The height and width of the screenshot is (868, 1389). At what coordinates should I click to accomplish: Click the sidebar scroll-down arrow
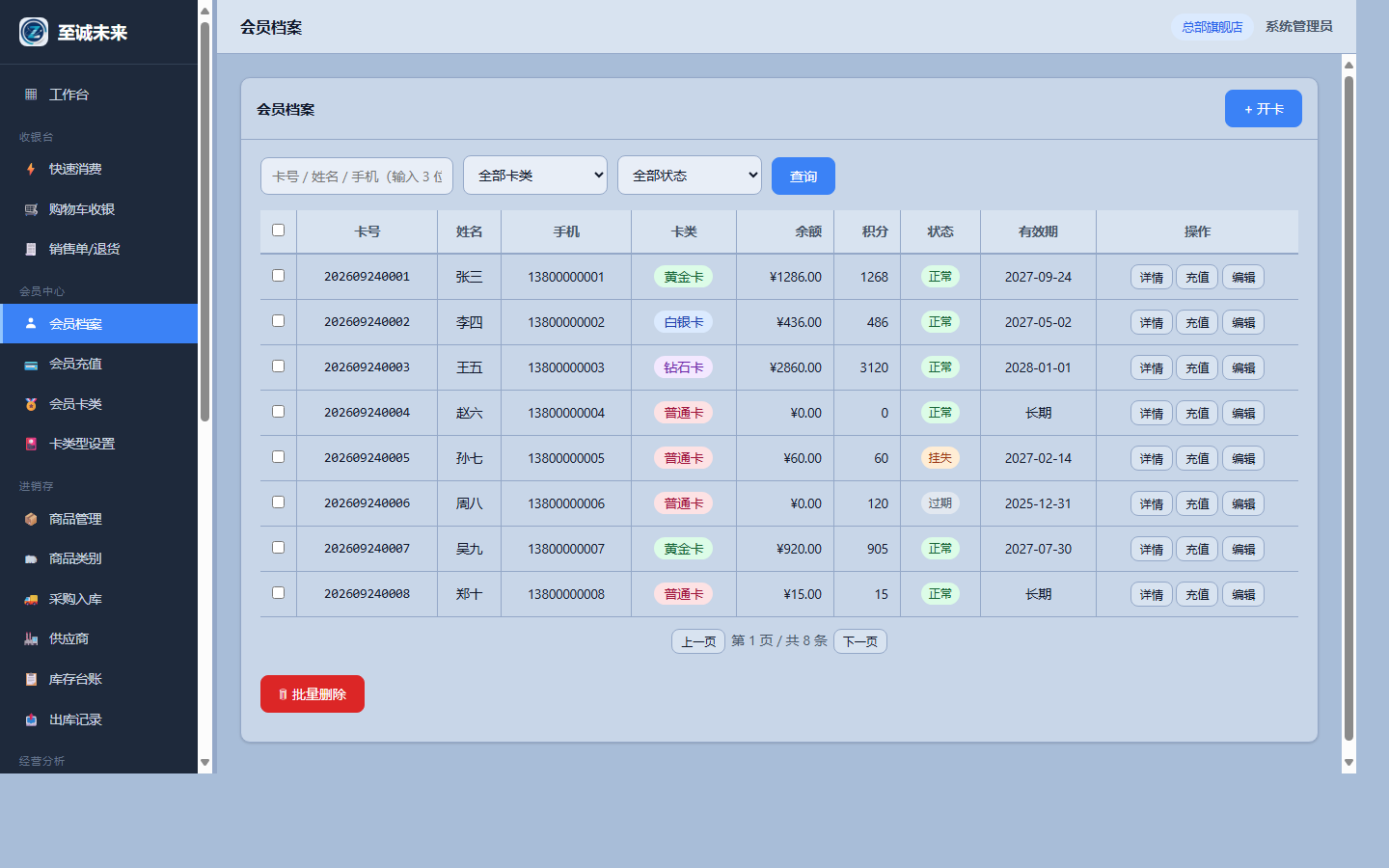[x=204, y=763]
